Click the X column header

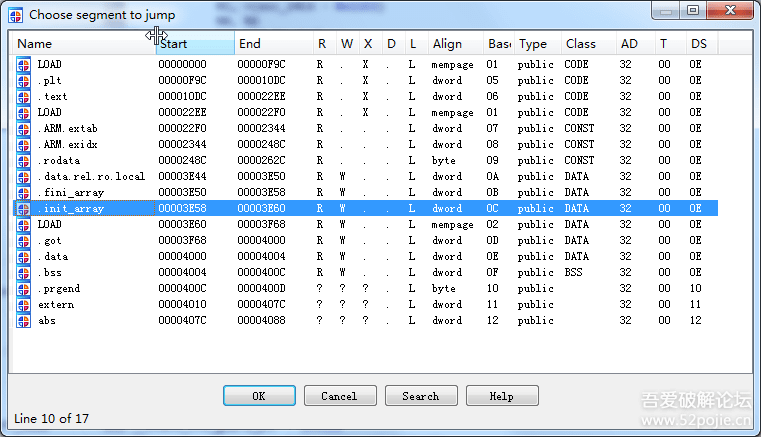pyautogui.click(x=370, y=44)
